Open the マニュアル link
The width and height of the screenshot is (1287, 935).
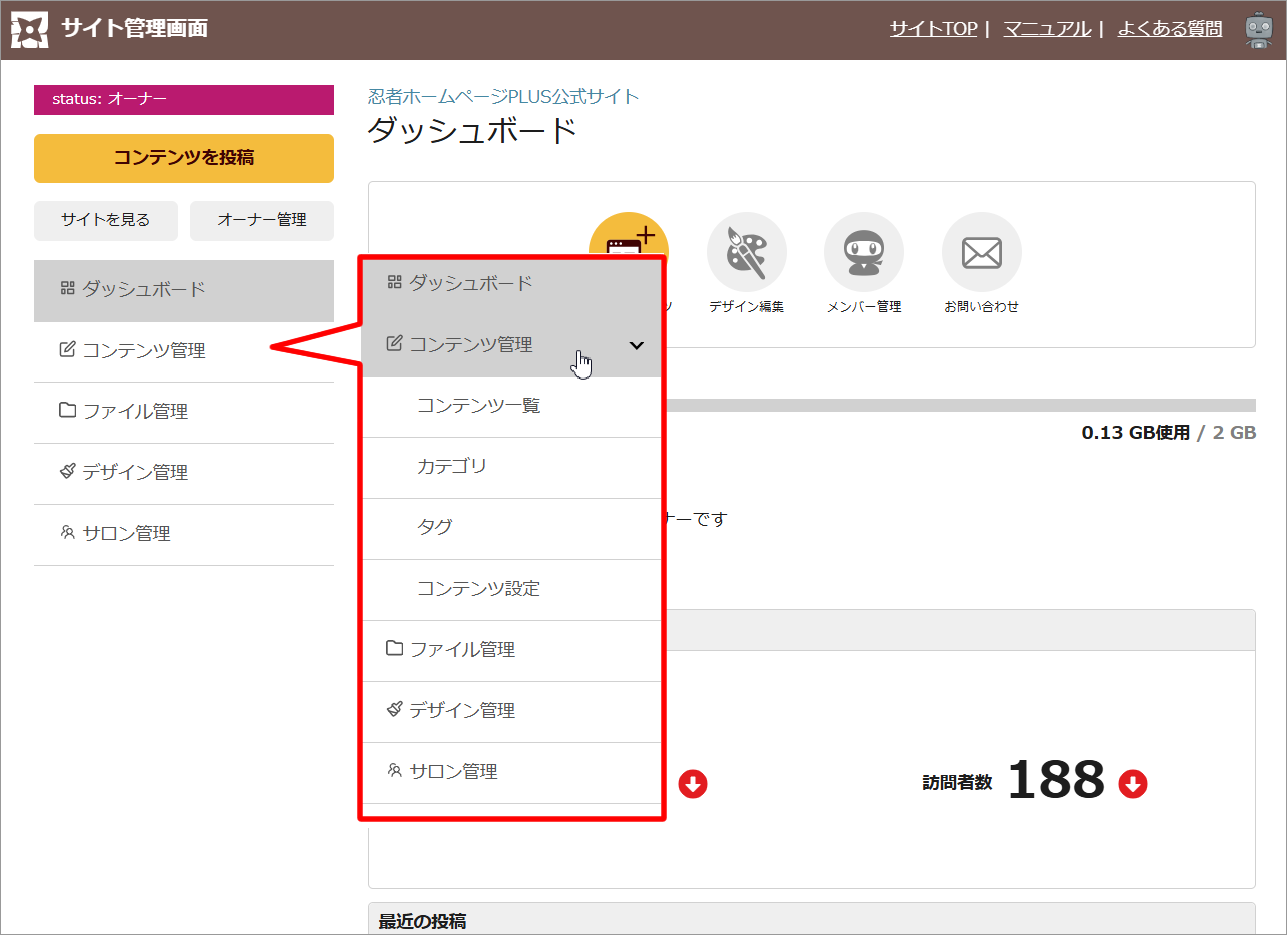(x=1047, y=29)
